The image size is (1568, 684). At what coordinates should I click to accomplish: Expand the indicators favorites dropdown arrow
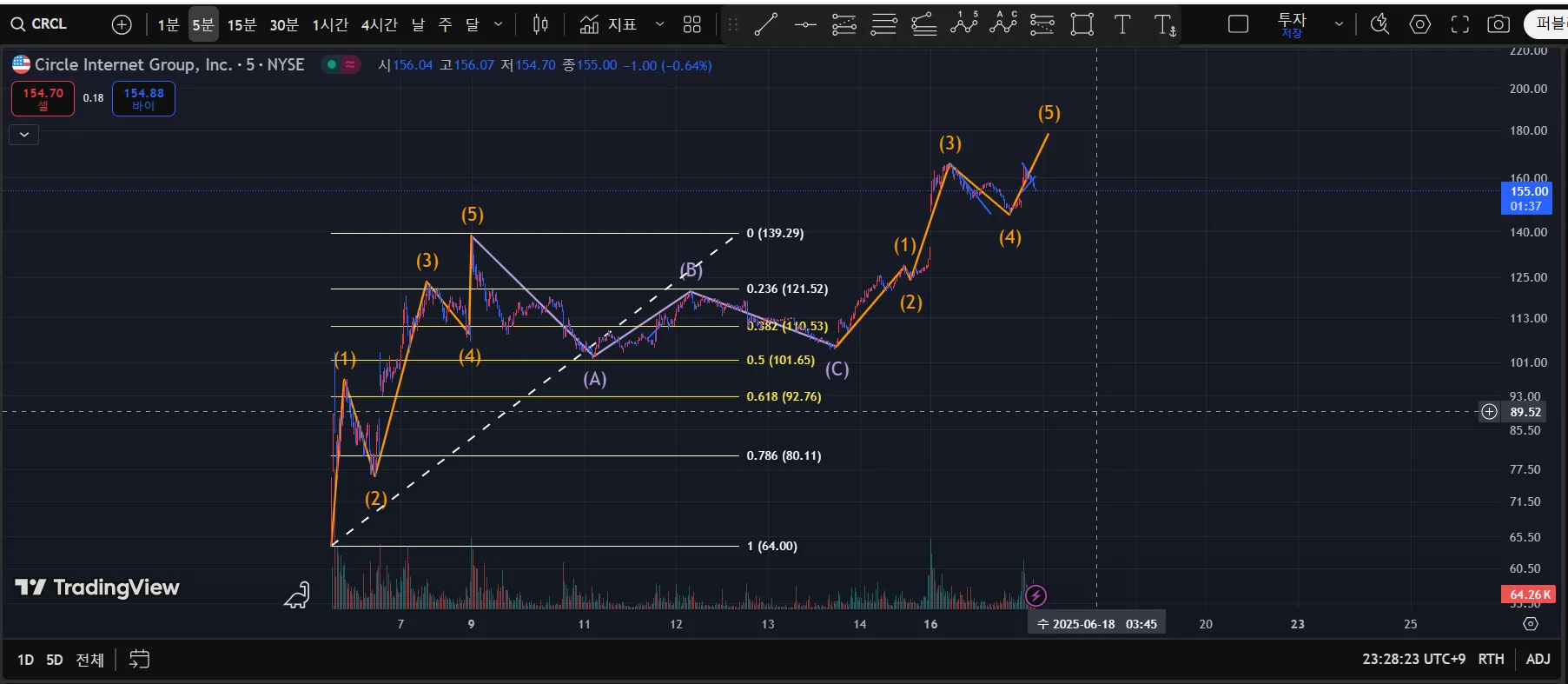tap(659, 24)
